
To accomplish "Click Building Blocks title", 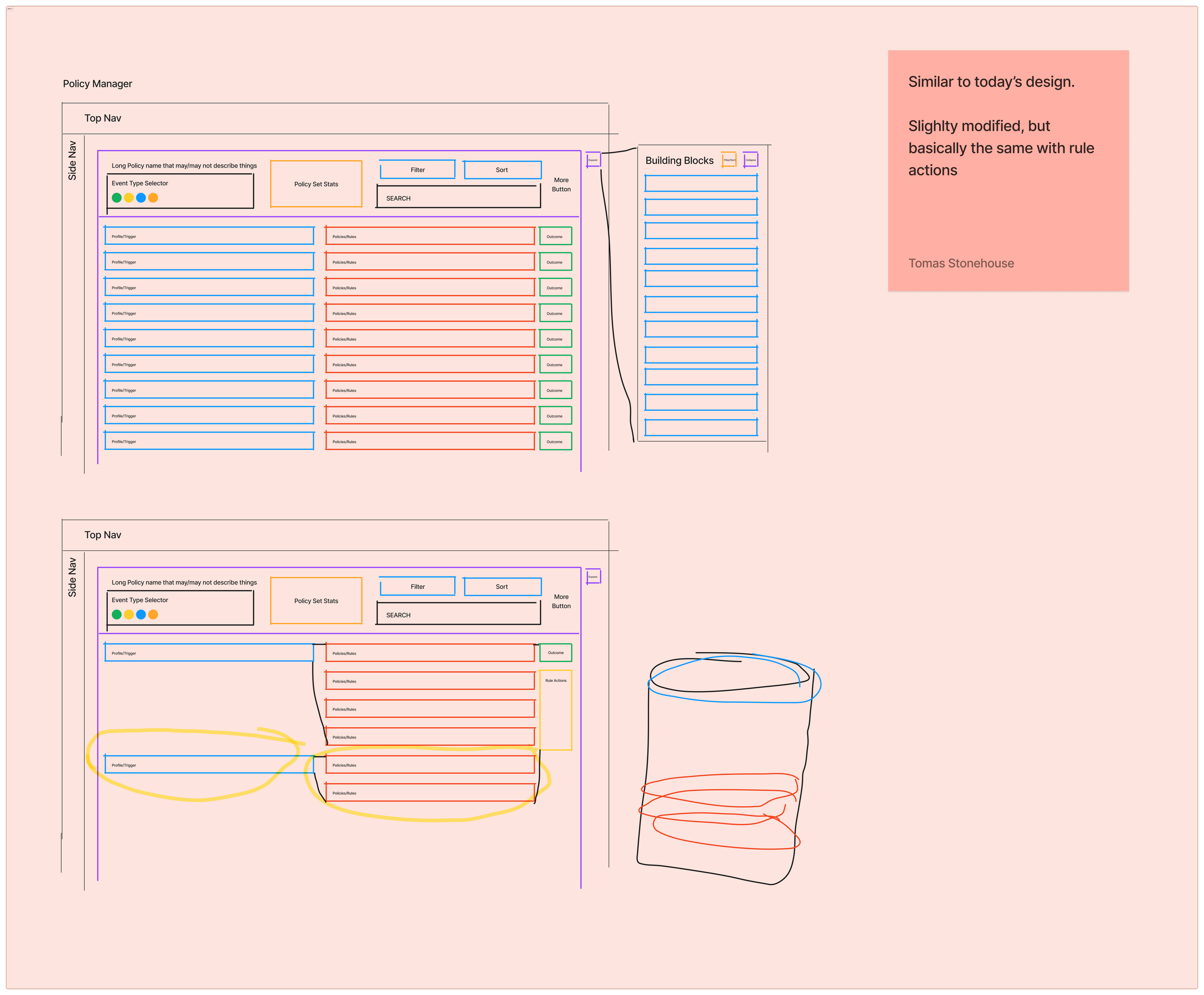I will [680, 160].
